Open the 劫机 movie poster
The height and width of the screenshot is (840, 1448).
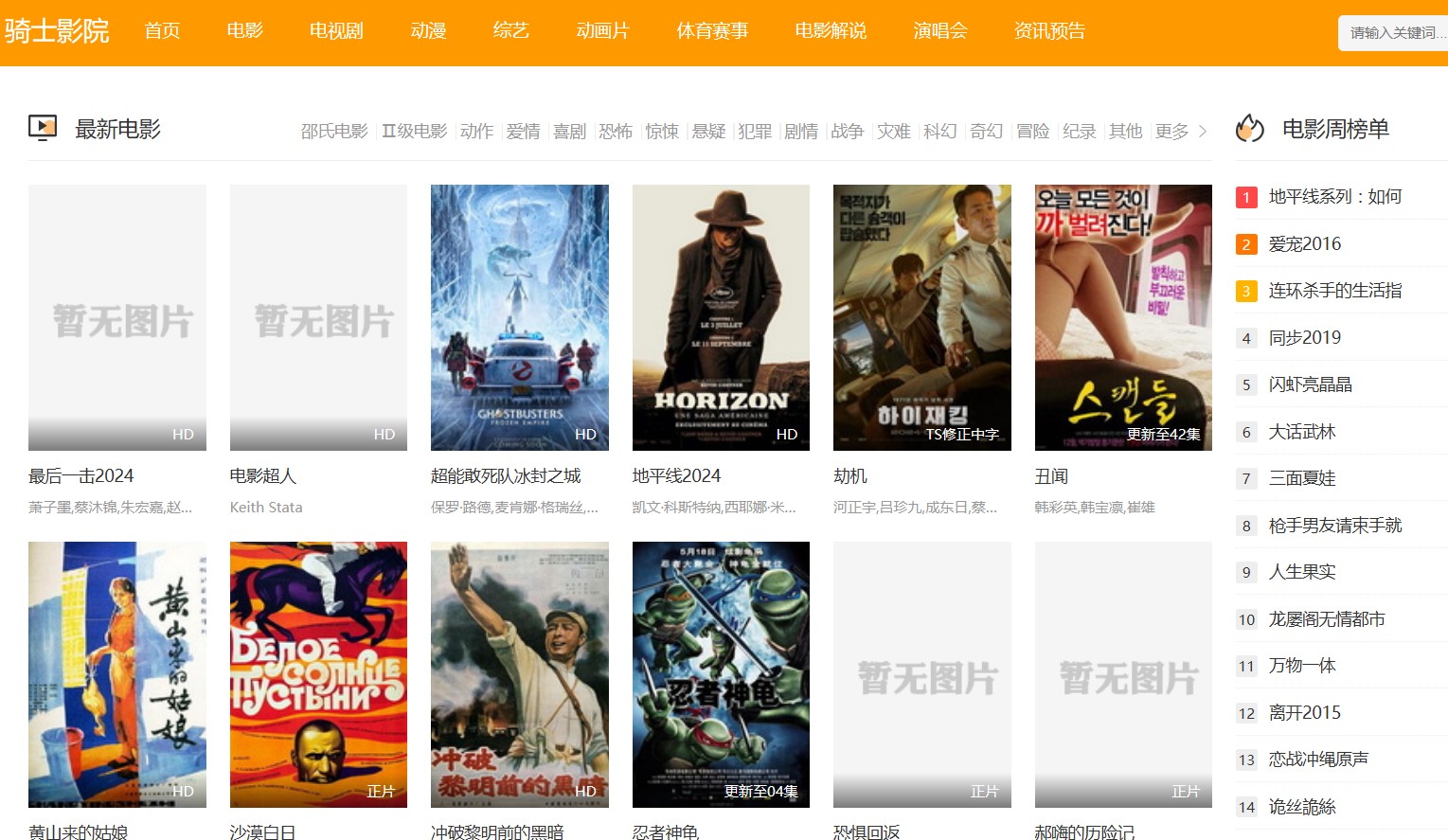click(x=922, y=317)
